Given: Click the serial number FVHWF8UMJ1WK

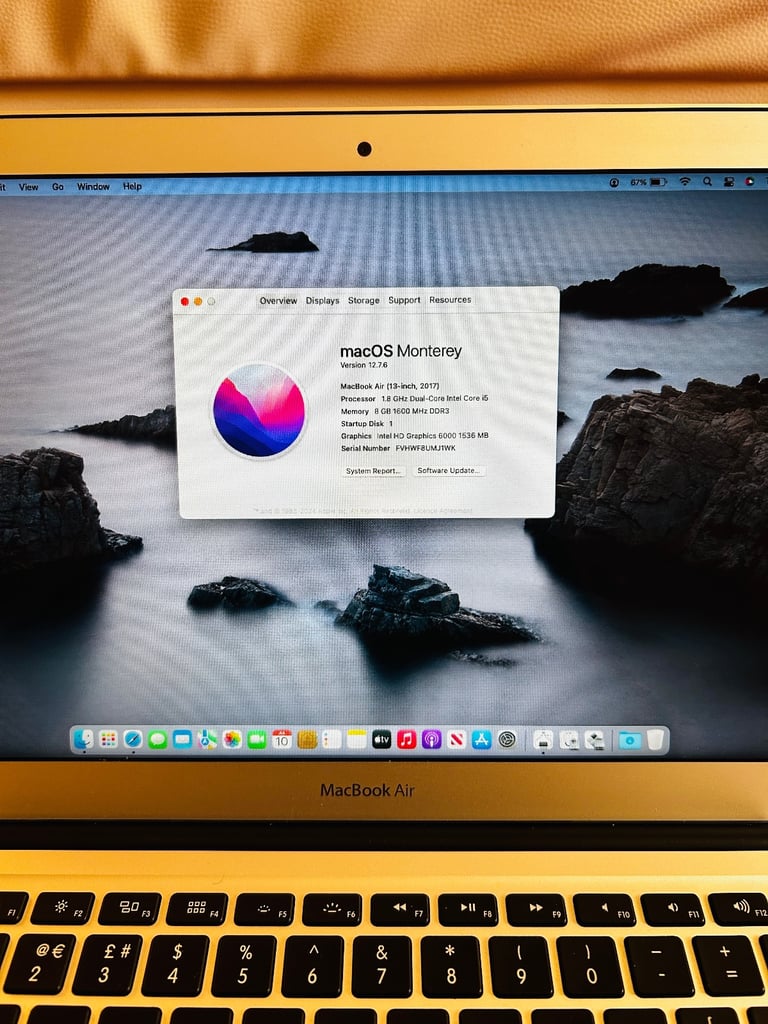Looking at the screenshot, I should point(426,448).
